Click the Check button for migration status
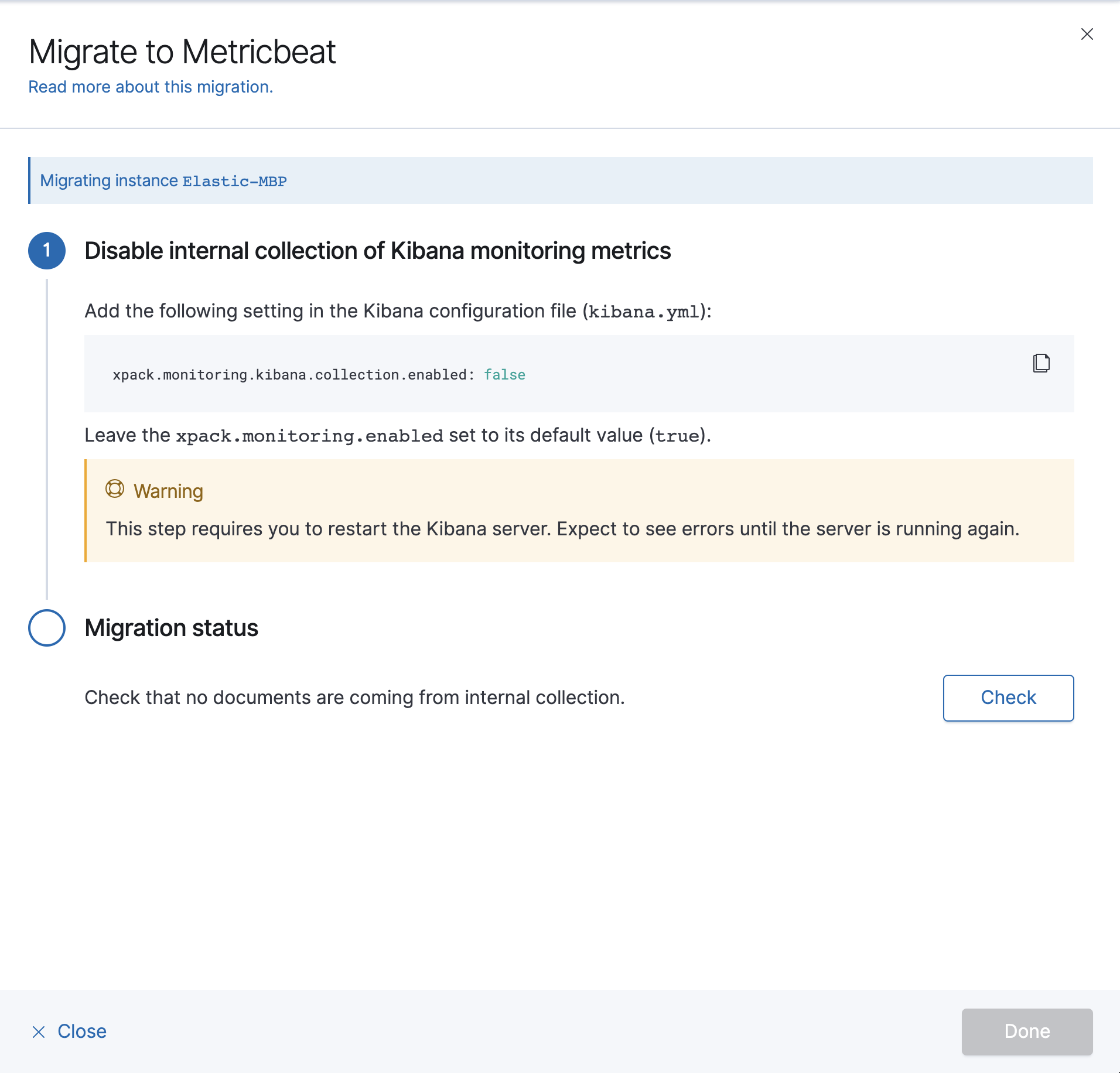Viewport: 1120px width, 1073px height. click(1008, 698)
